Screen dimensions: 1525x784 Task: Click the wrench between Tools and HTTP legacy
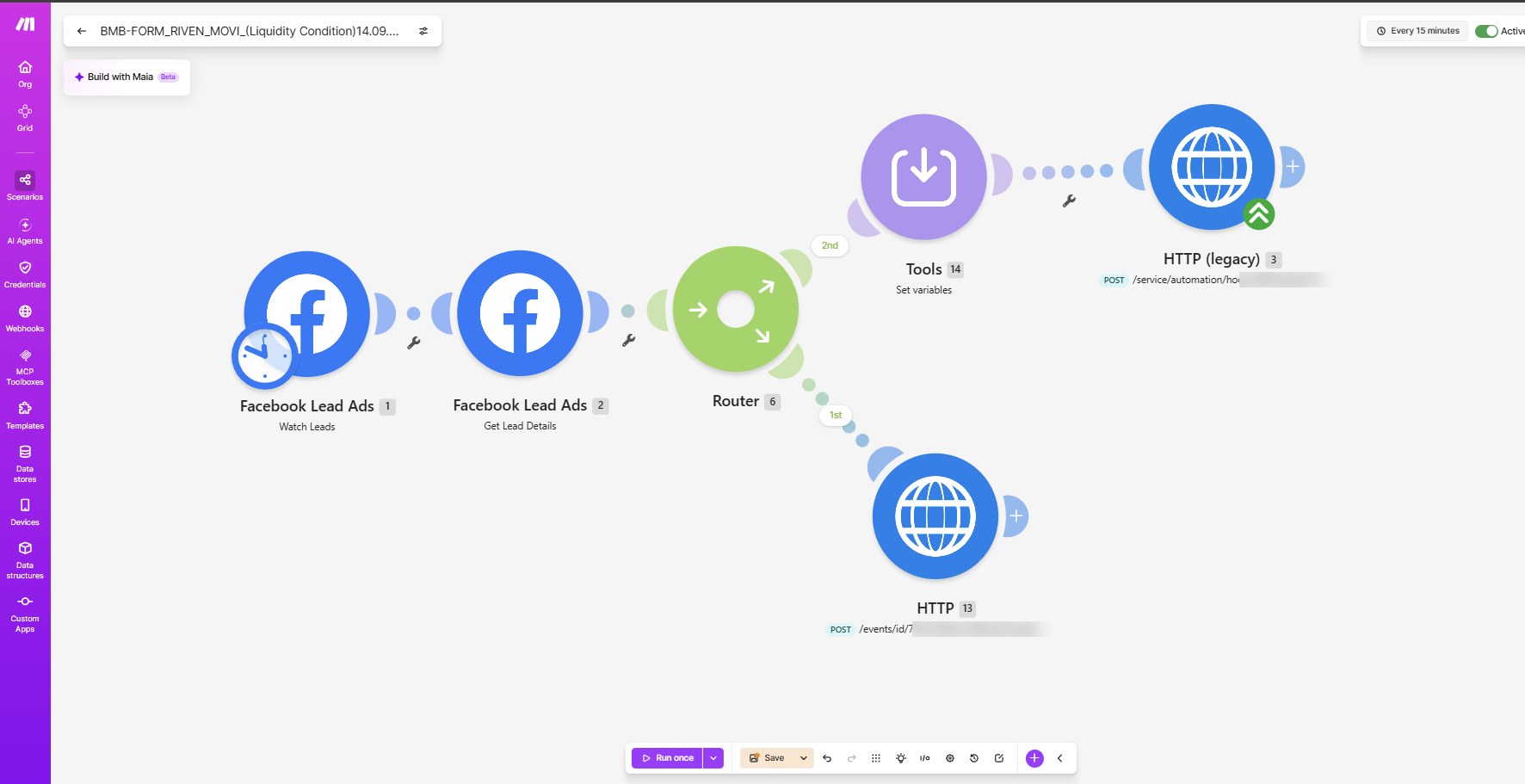[x=1069, y=201]
